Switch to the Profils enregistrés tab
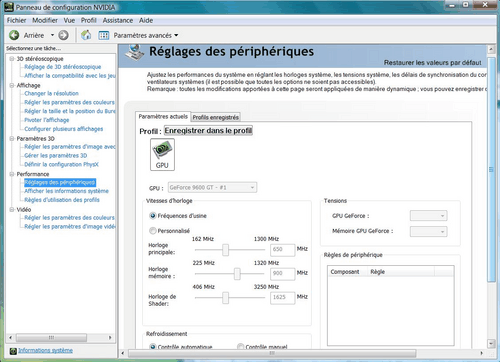Screen dimensions: 500x362 [x=216, y=117]
